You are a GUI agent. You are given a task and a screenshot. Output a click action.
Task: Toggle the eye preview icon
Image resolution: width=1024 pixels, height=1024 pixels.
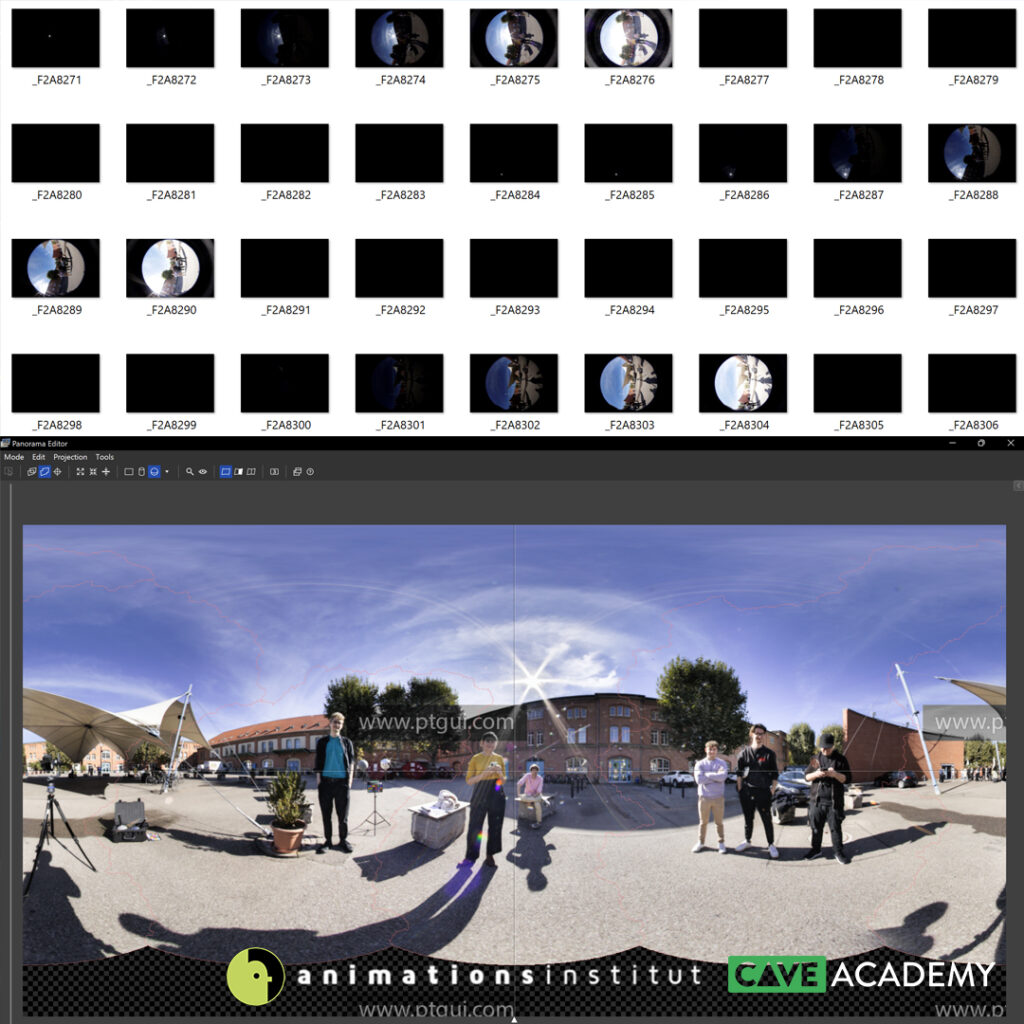(202, 471)
